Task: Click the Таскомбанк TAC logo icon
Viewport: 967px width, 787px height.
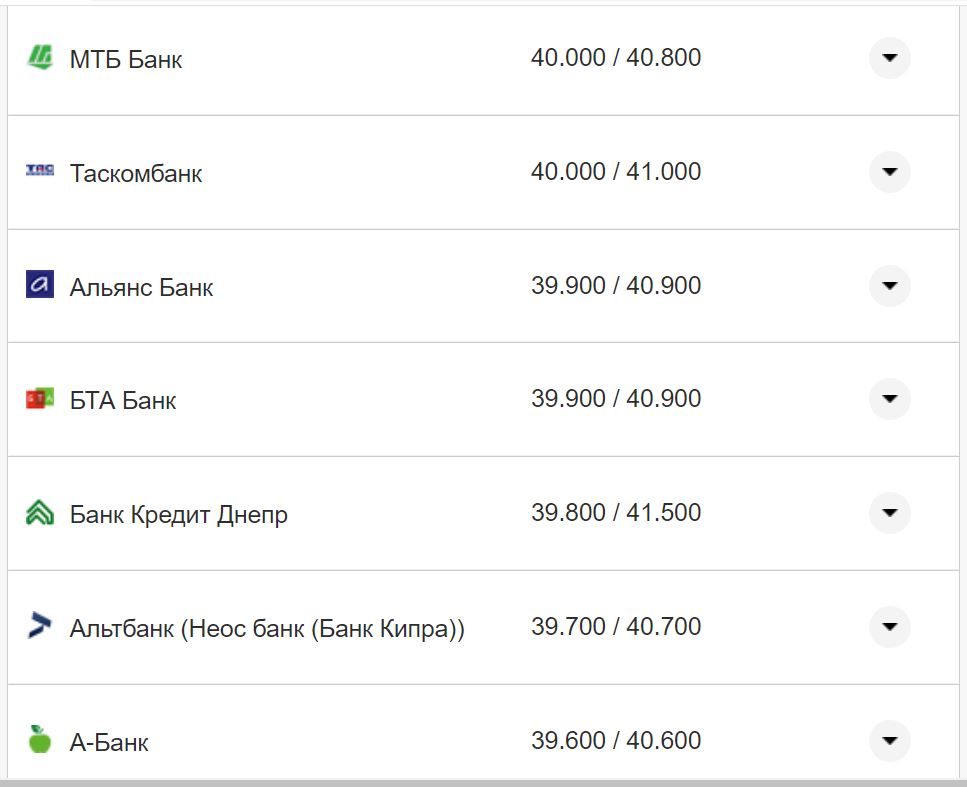Action: [39, 171]
